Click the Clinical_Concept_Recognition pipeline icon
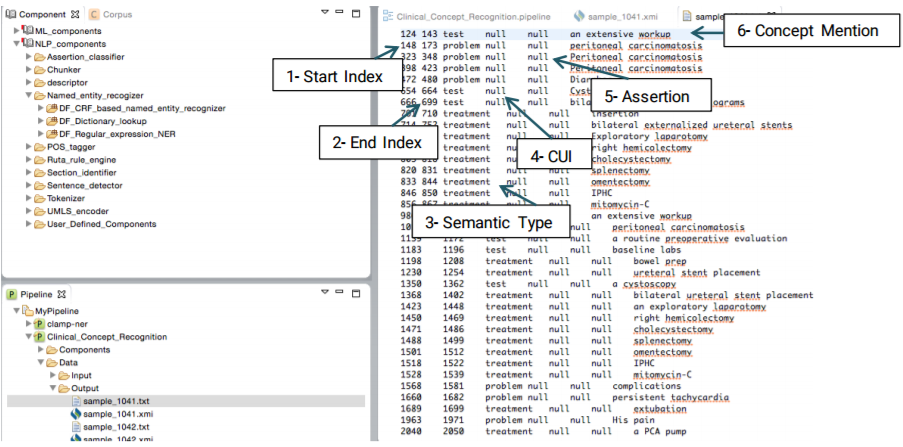The image size is (903, 447). click(39, 337)
